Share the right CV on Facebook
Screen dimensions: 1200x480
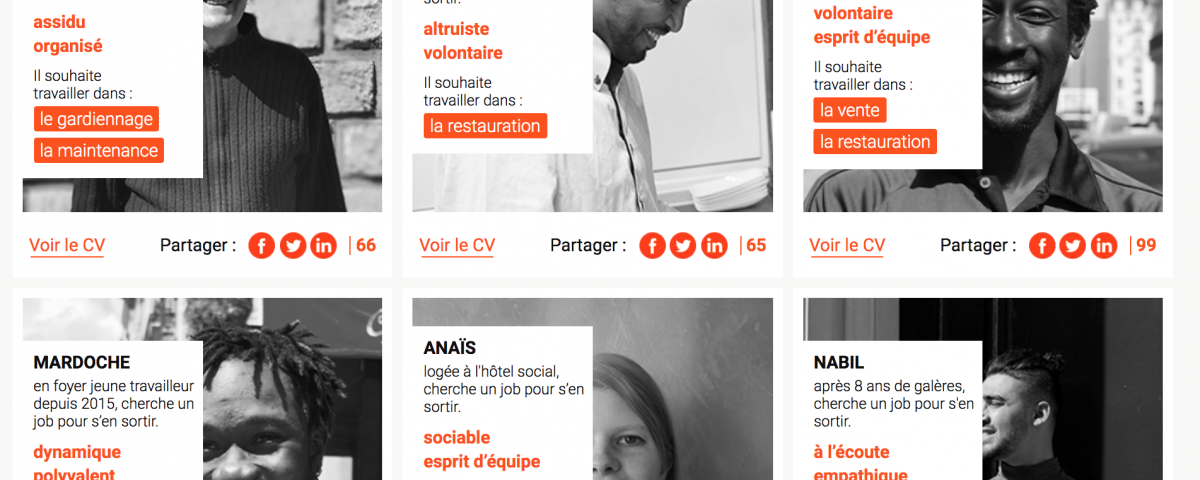pyautogui.click(x=1042, y=246)
